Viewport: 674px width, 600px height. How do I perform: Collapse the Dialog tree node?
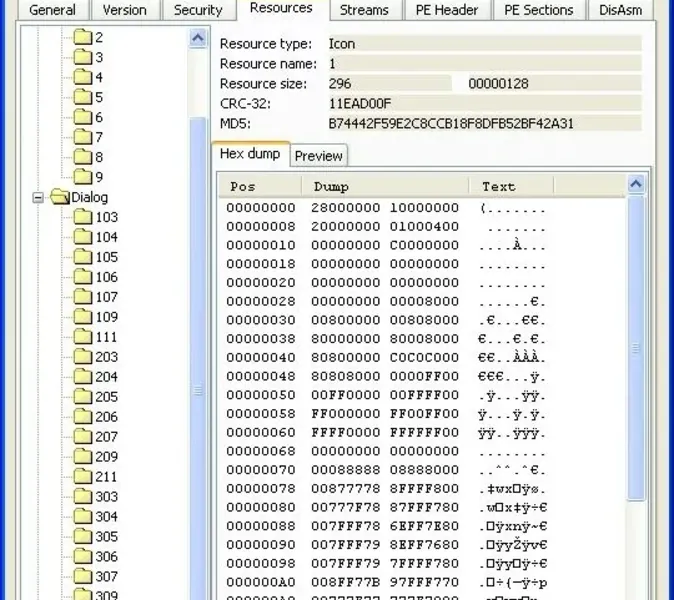click(x=38, y=197)
